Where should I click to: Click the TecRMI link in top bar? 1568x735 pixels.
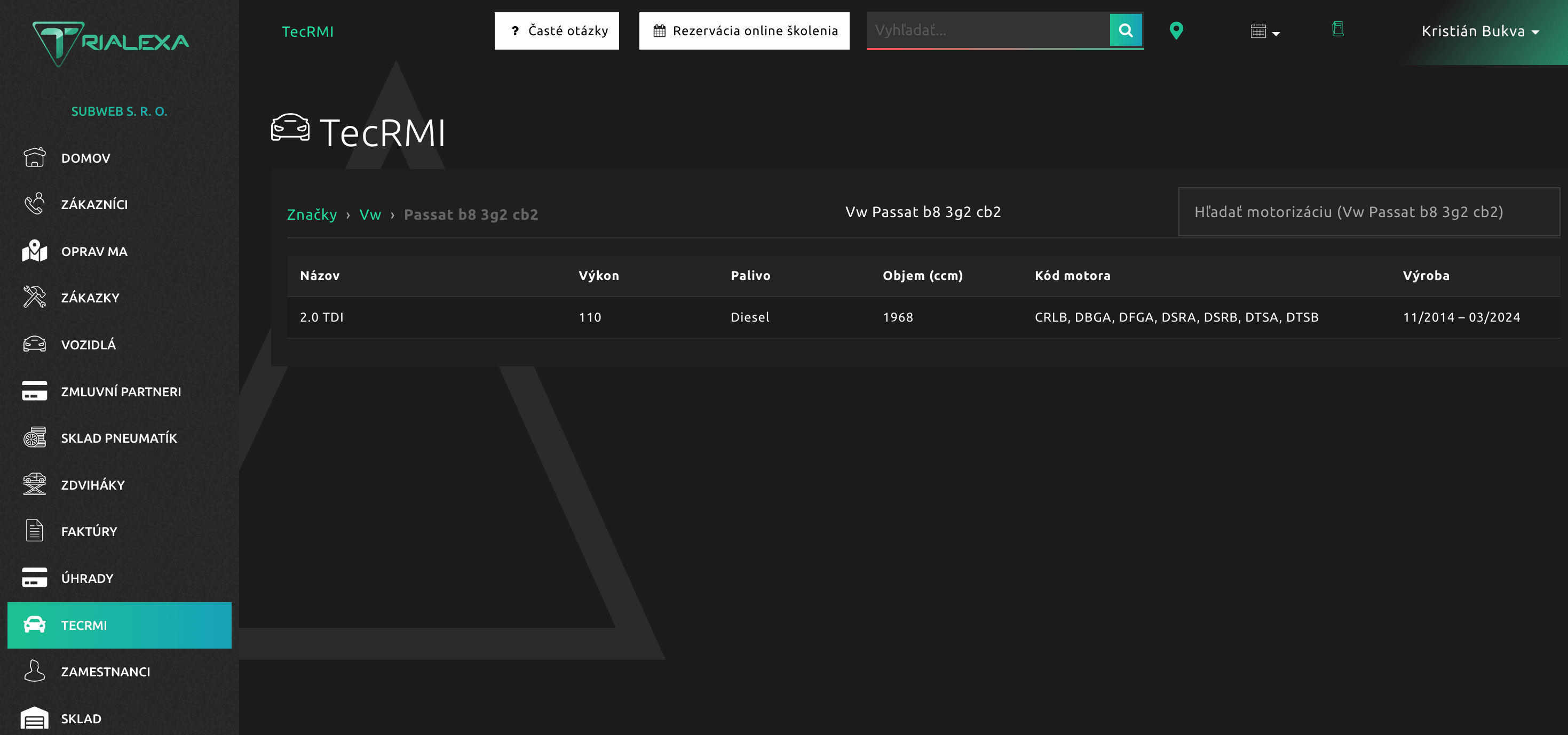pos(307,31)
